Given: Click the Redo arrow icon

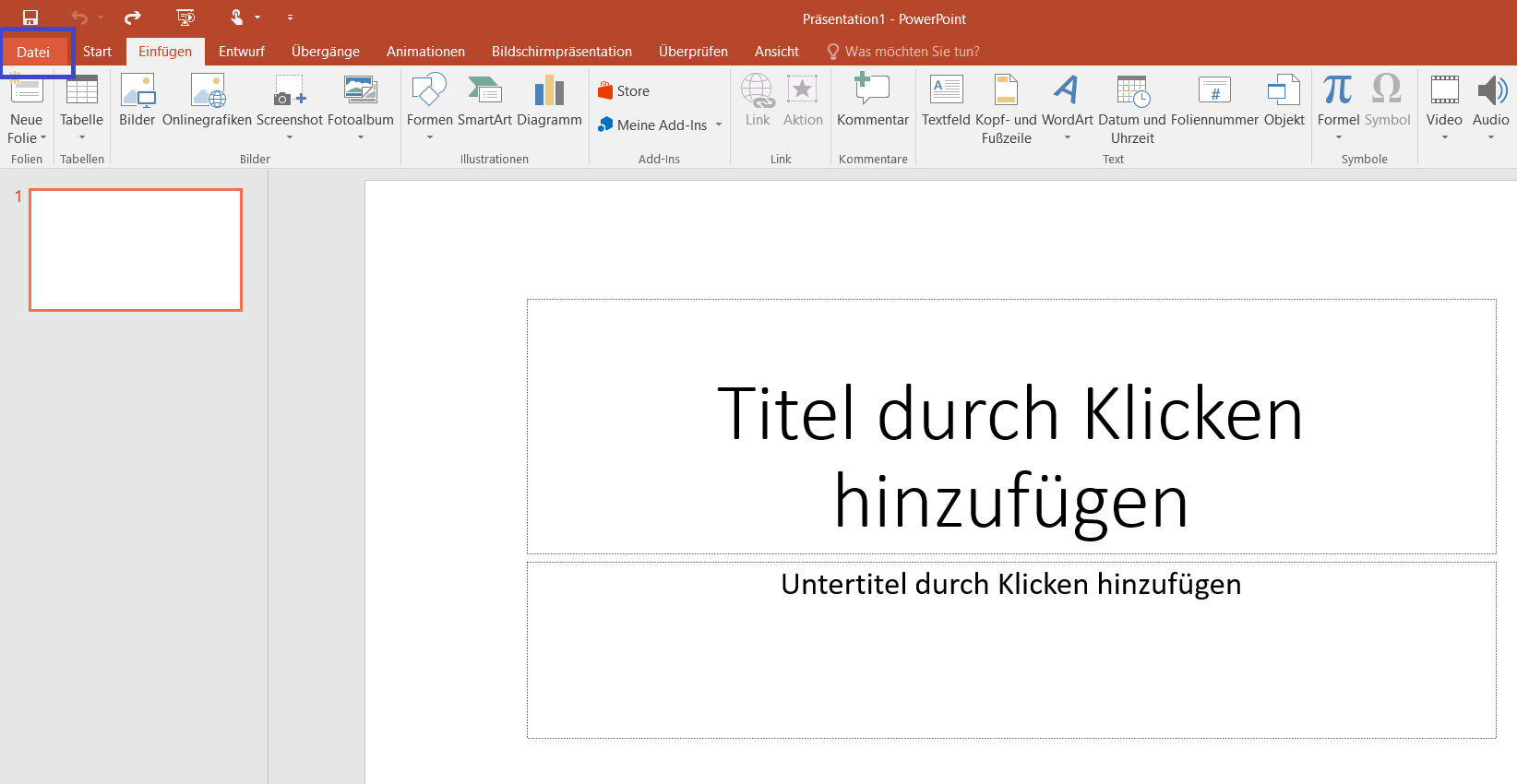Looking at the screenshot, I should (x=133, y=18).
